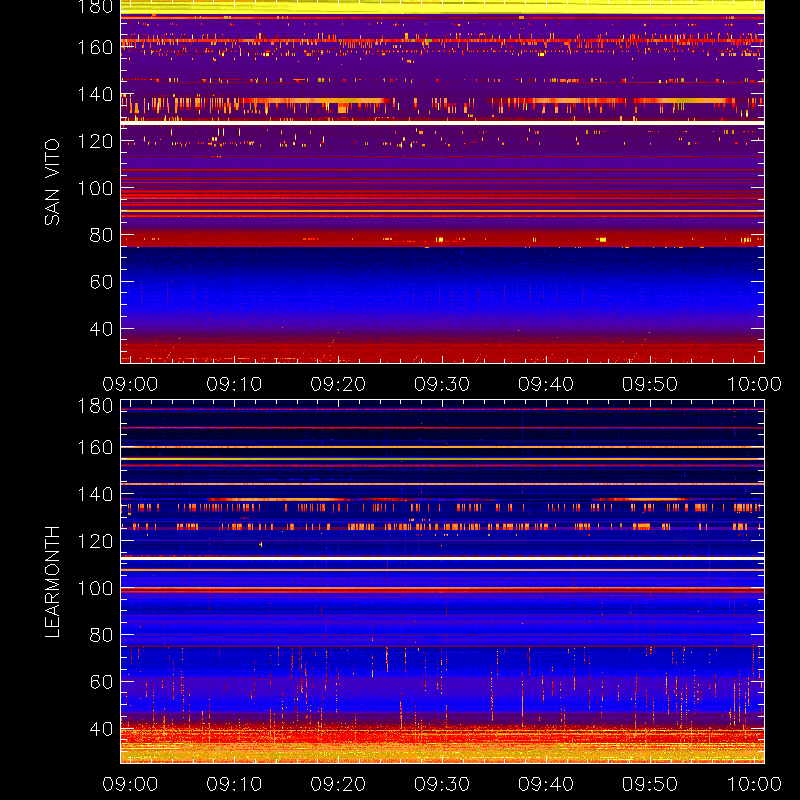The height and width of the screenshot is (800, 800).
Task: Click Learmonth plot's 09:40 time label
Action: coord(546,784)
